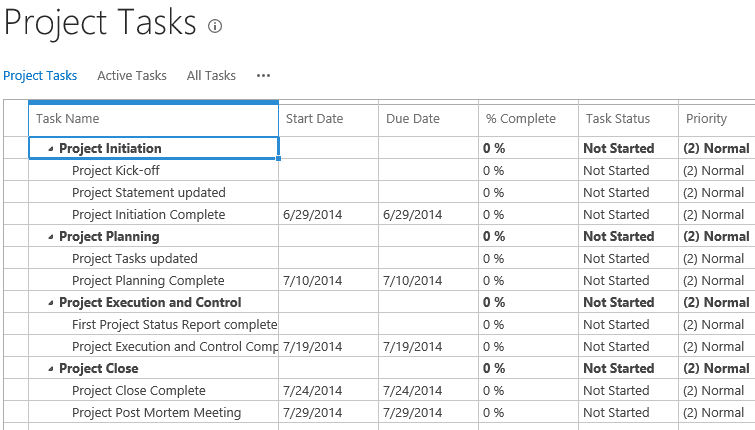The image size is (755, 430).
Task: Click the 0 % cell for Project Close
Action: click(529, 368)
